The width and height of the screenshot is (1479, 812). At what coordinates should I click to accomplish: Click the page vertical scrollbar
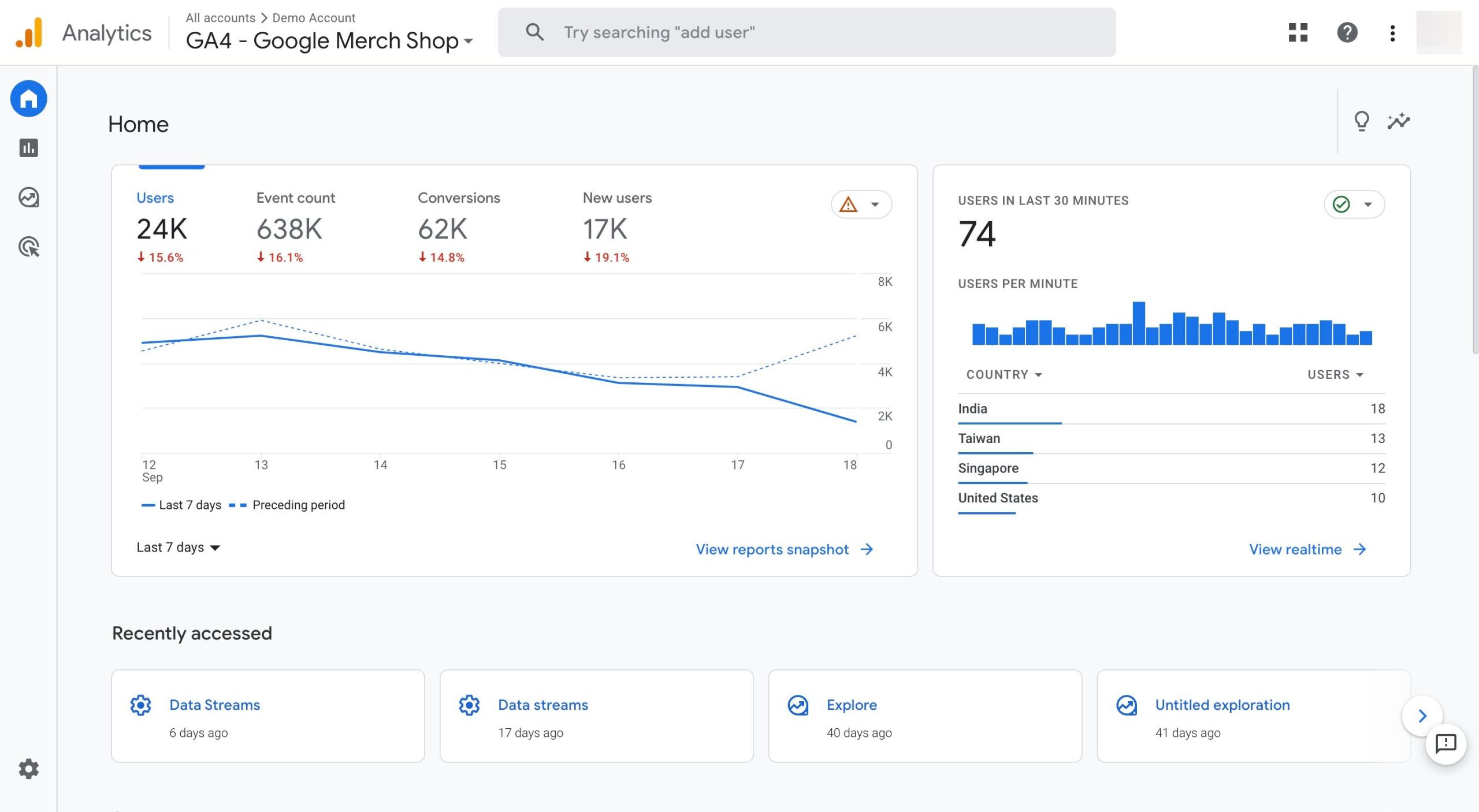(x=1475, y=209)
